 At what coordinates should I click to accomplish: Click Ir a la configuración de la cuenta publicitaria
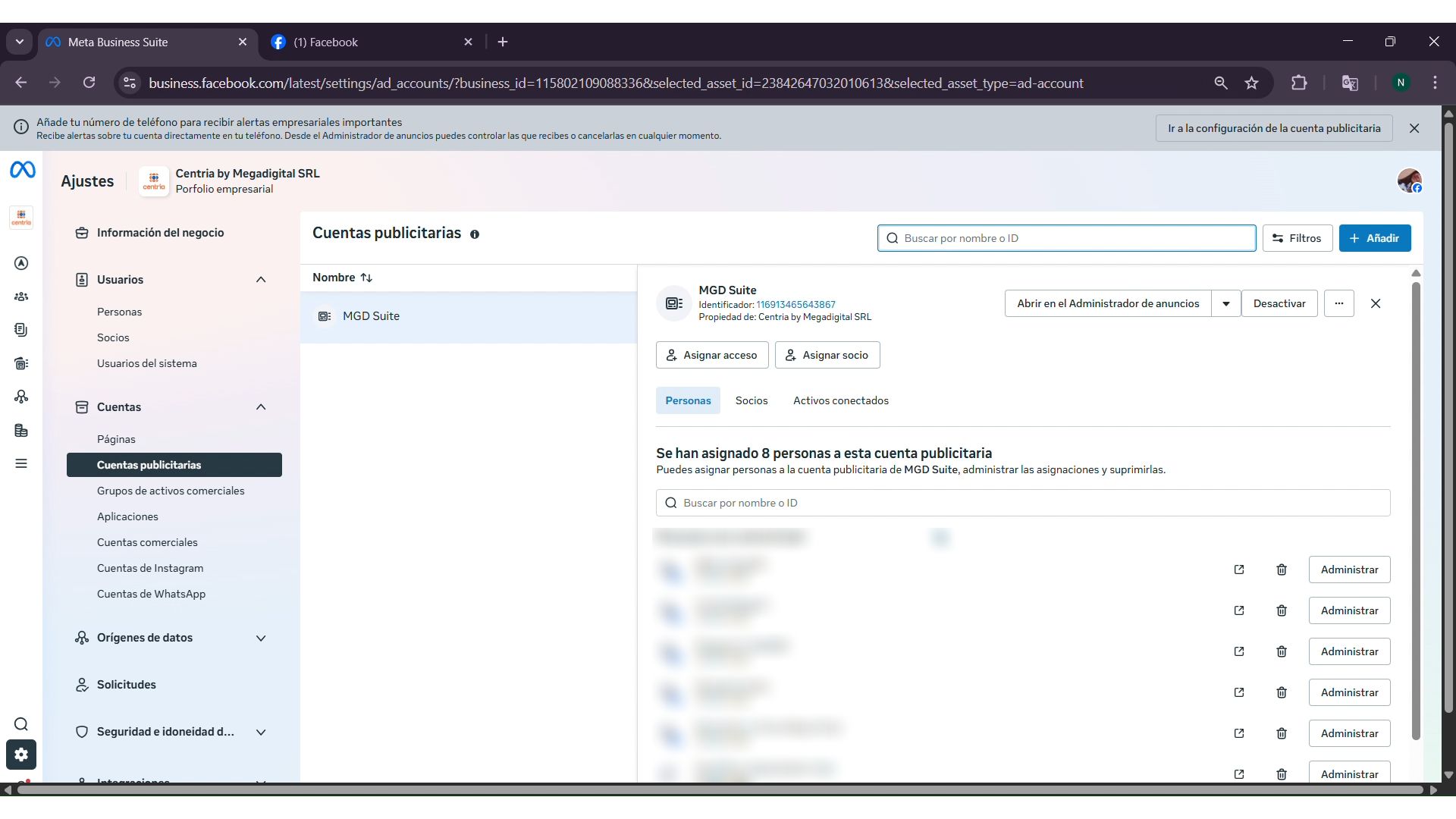click(1274, 128)
